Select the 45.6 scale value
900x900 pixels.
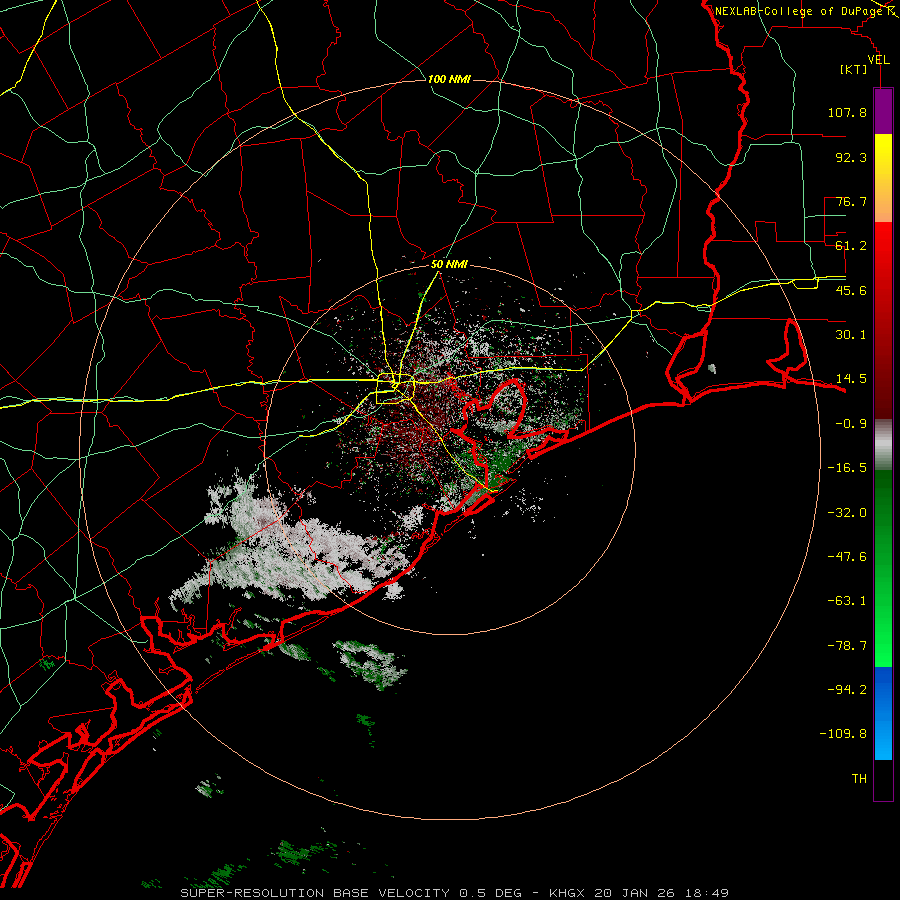(x=851, y=290)
